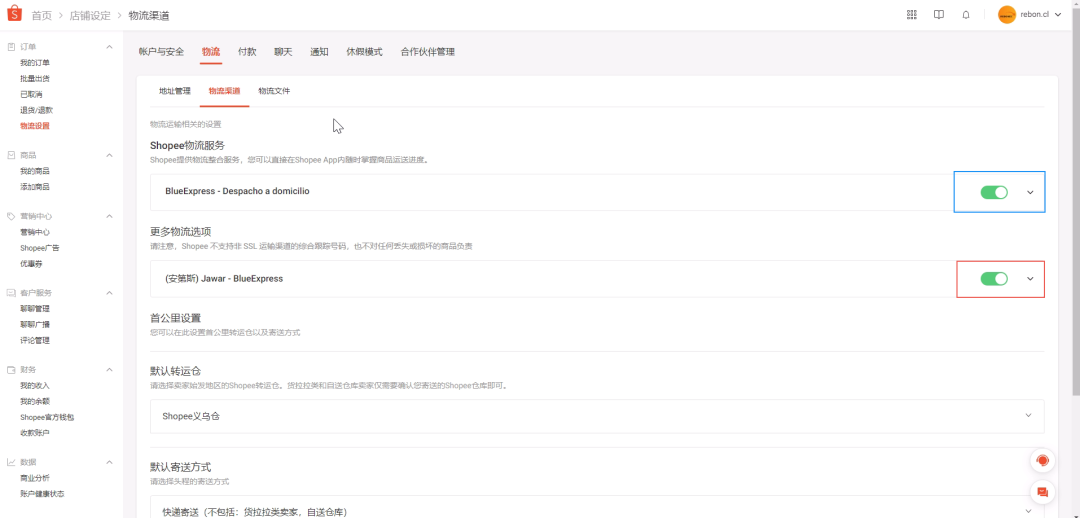
Task: Open 退货/退款 in the sidebar
Action: [x=37, y=110]
